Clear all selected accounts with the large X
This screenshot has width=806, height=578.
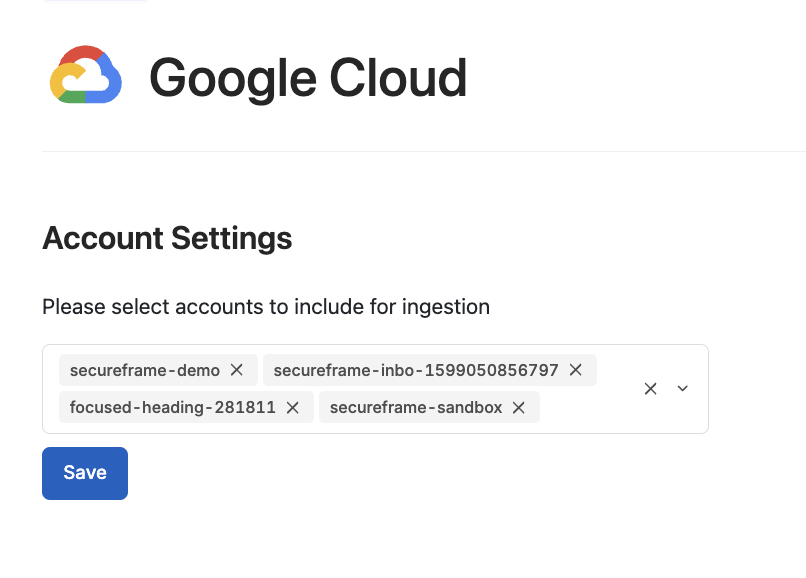click(x=650, y=389)
